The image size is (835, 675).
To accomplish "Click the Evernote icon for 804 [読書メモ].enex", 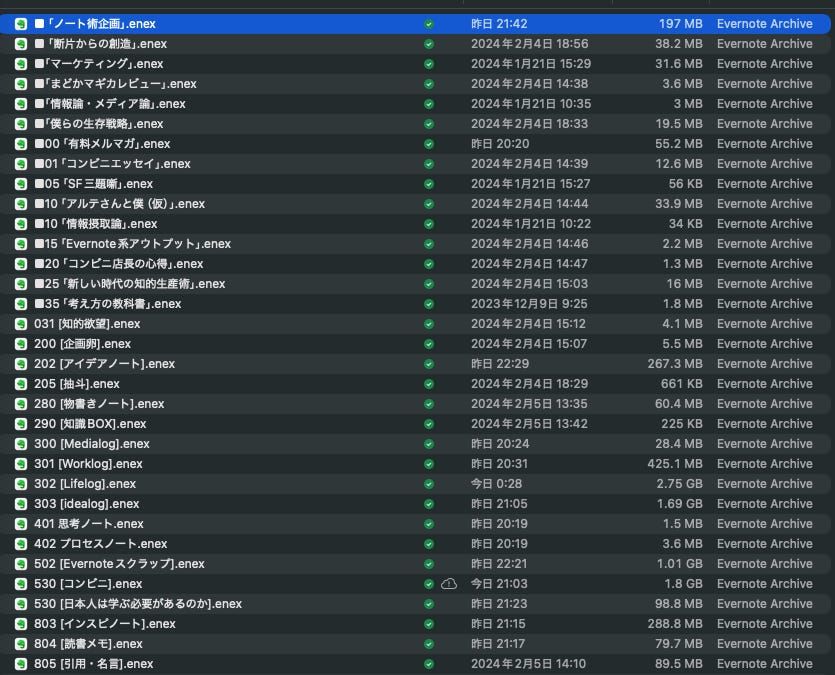I will tap(21, 644).
